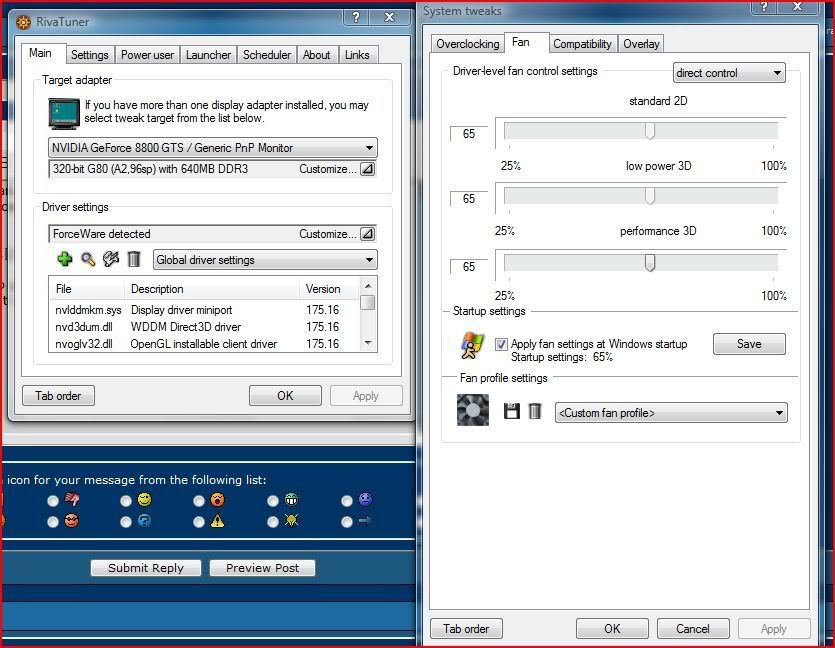Image resolution: width=835 pixels, height=648 pixels.
Task: Click Save in Startup settings
Action: click(749, 344)
